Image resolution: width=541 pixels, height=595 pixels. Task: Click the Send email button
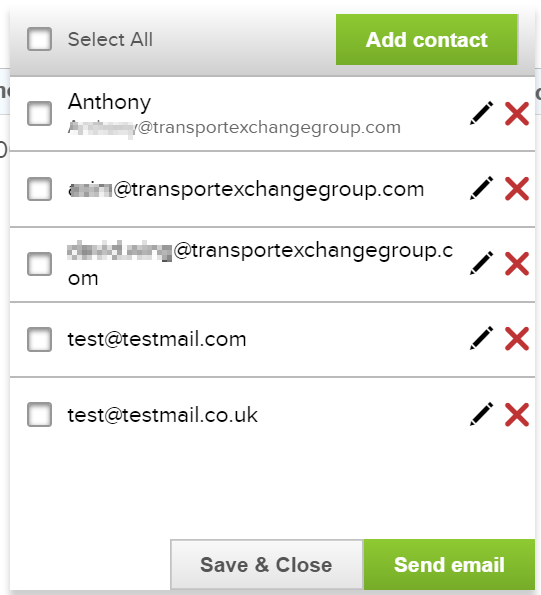(449, 565)
